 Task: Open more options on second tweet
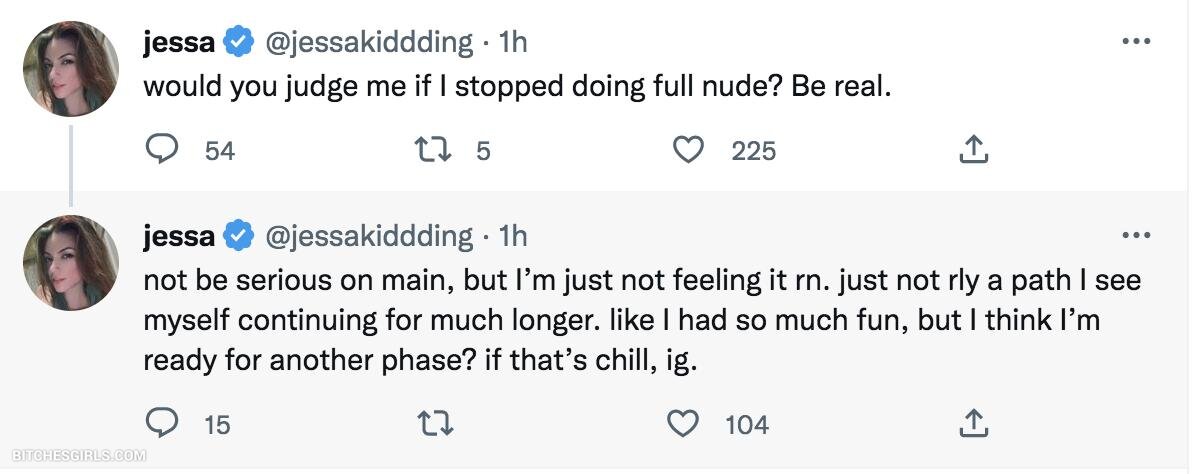[x=1136, y=236]
